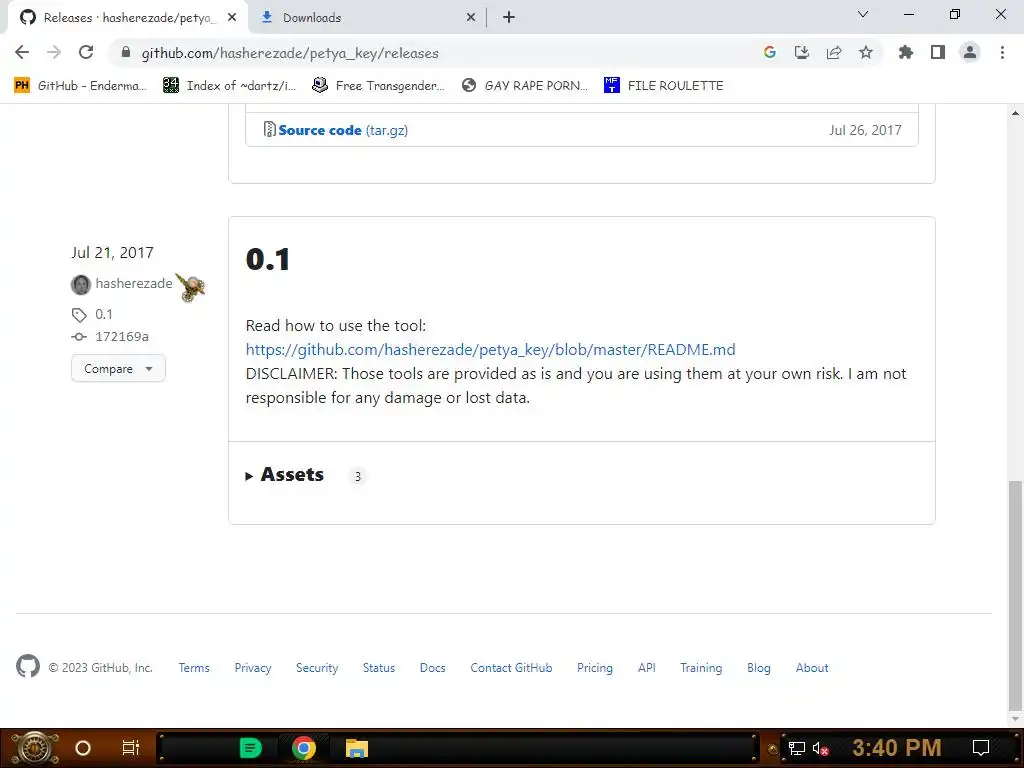Open the GitHub - Enderma bookmark
This screenshot has width=1024, height=768.
[80, 86]
